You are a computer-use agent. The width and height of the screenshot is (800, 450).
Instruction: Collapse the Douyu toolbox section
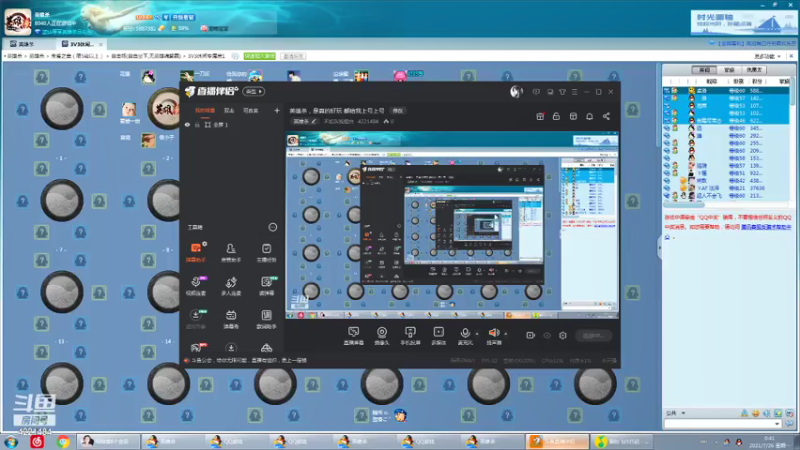coord(273,227)
